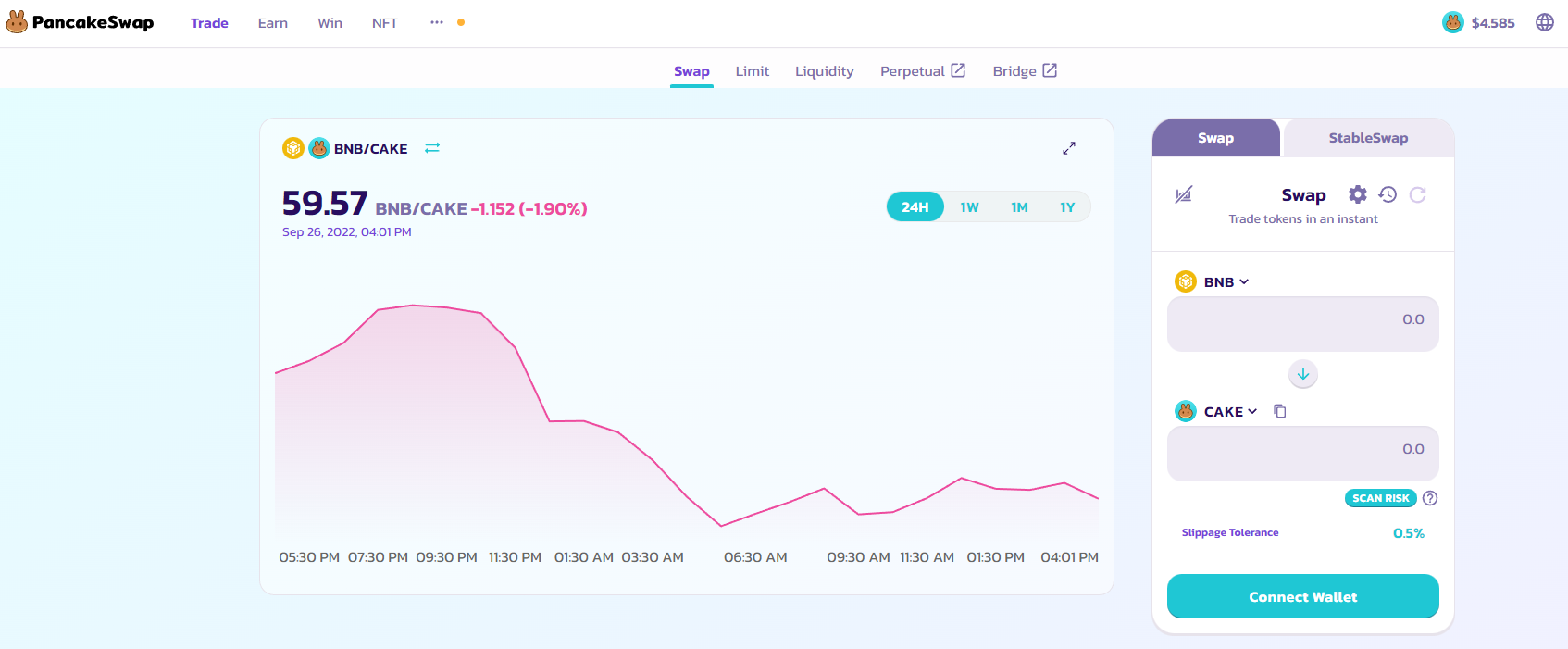Image resolution: width=1568 pixels, height=649 pixels.
Task: Open the Perpetual external link
Action: (x=923, y=71)
